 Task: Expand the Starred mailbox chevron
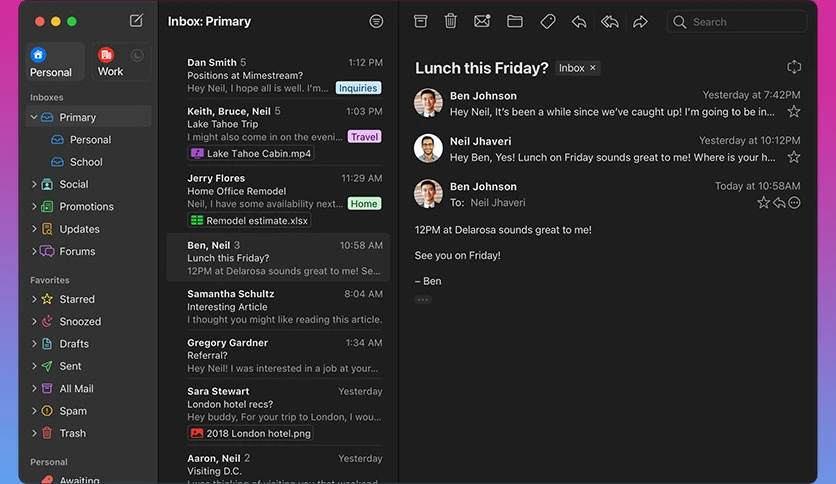click(34, 299)
